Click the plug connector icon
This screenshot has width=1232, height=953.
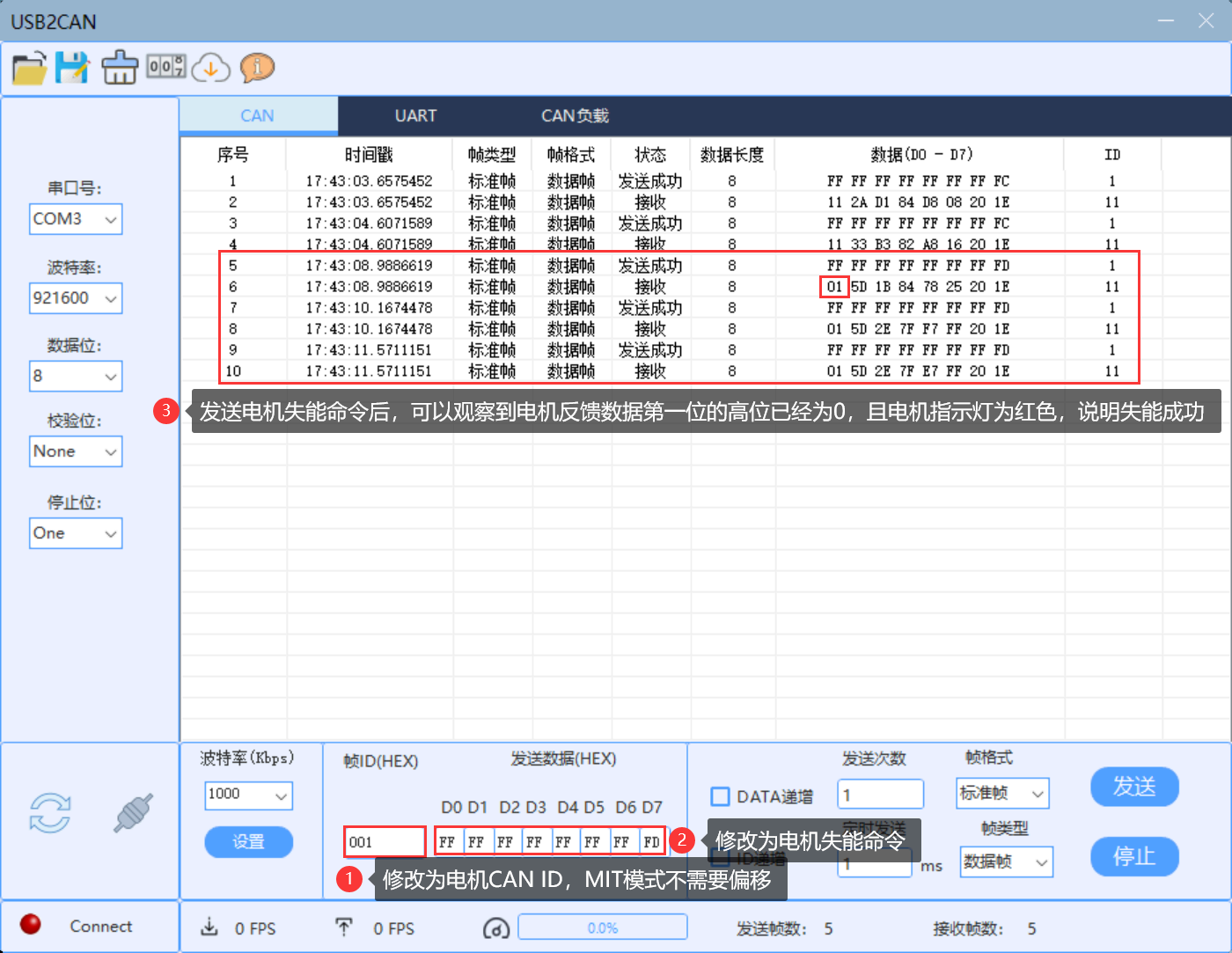pyautogui.click(x=133, y=812)
